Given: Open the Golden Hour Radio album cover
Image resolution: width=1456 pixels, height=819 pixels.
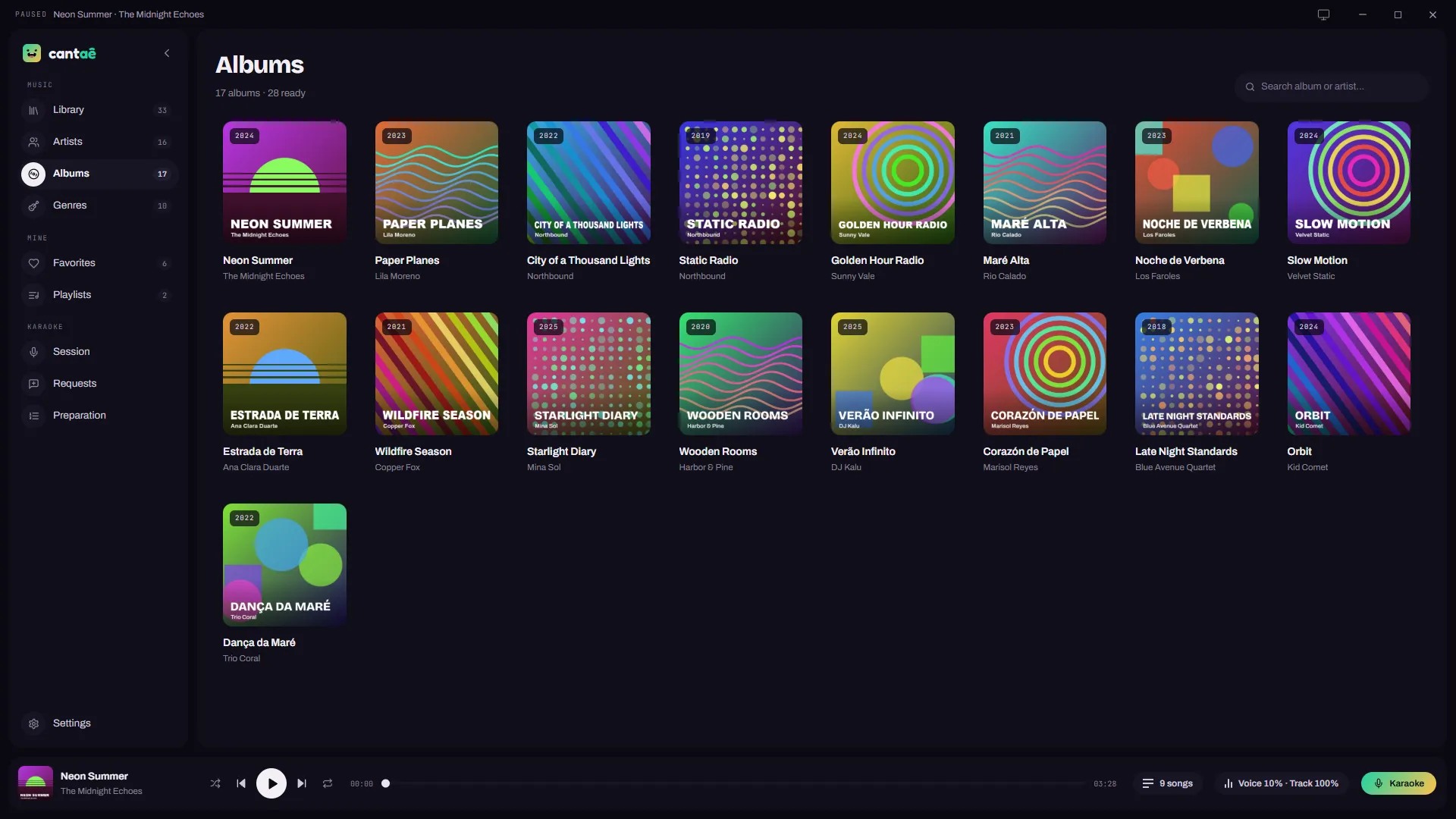Looking at the screenshot, I should coord(893,183).
